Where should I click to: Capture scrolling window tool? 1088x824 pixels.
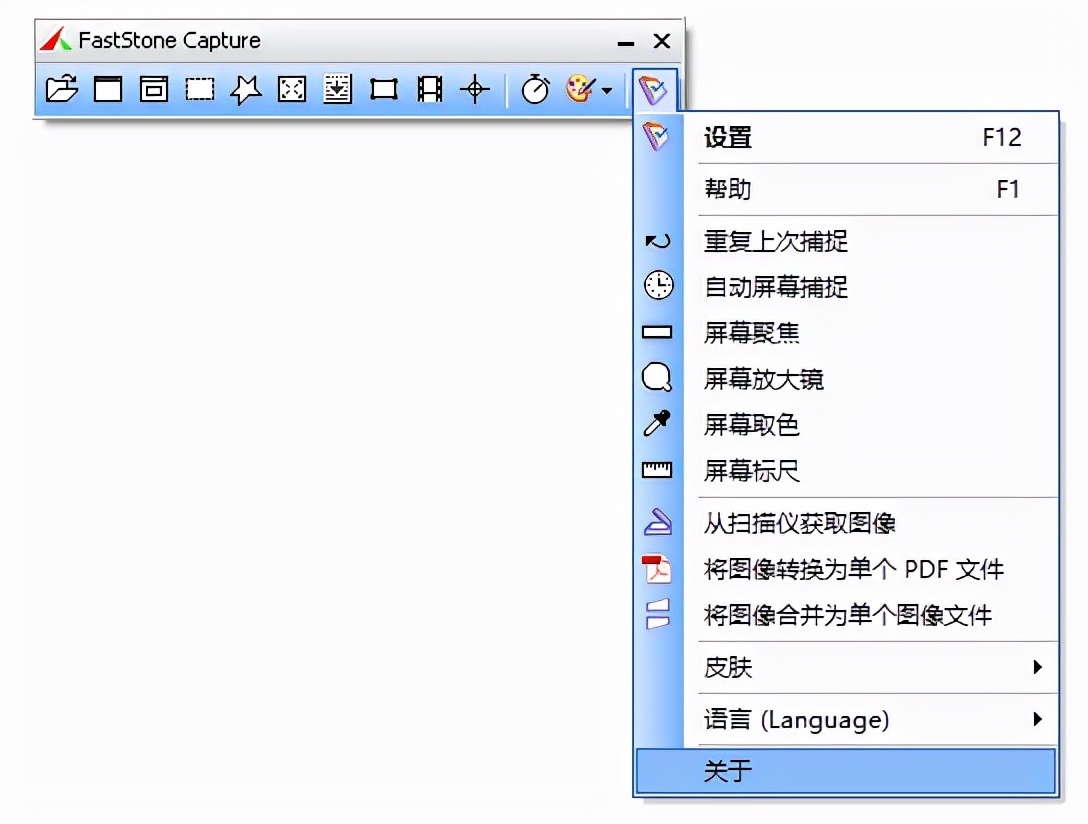pos(338,89)
